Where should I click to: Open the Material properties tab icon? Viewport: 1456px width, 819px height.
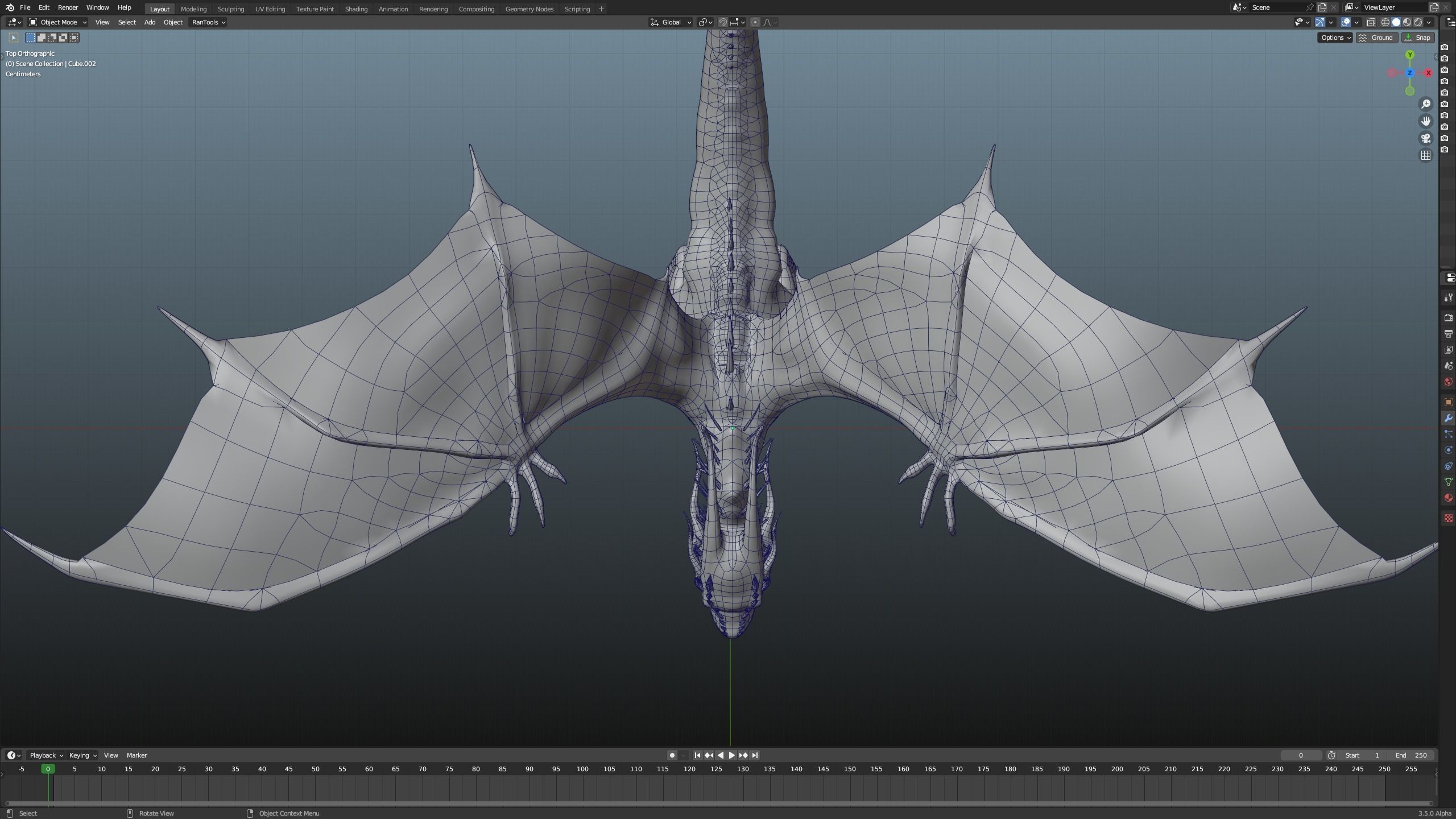(x=1449, y=498)
